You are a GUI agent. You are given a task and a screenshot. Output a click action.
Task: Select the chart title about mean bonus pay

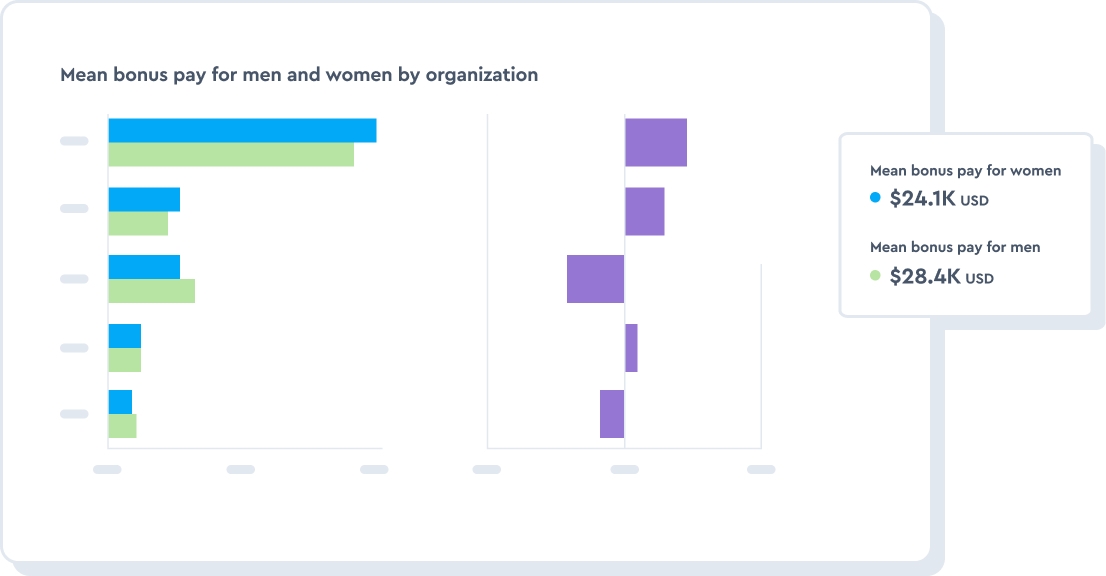click(299, 75)
